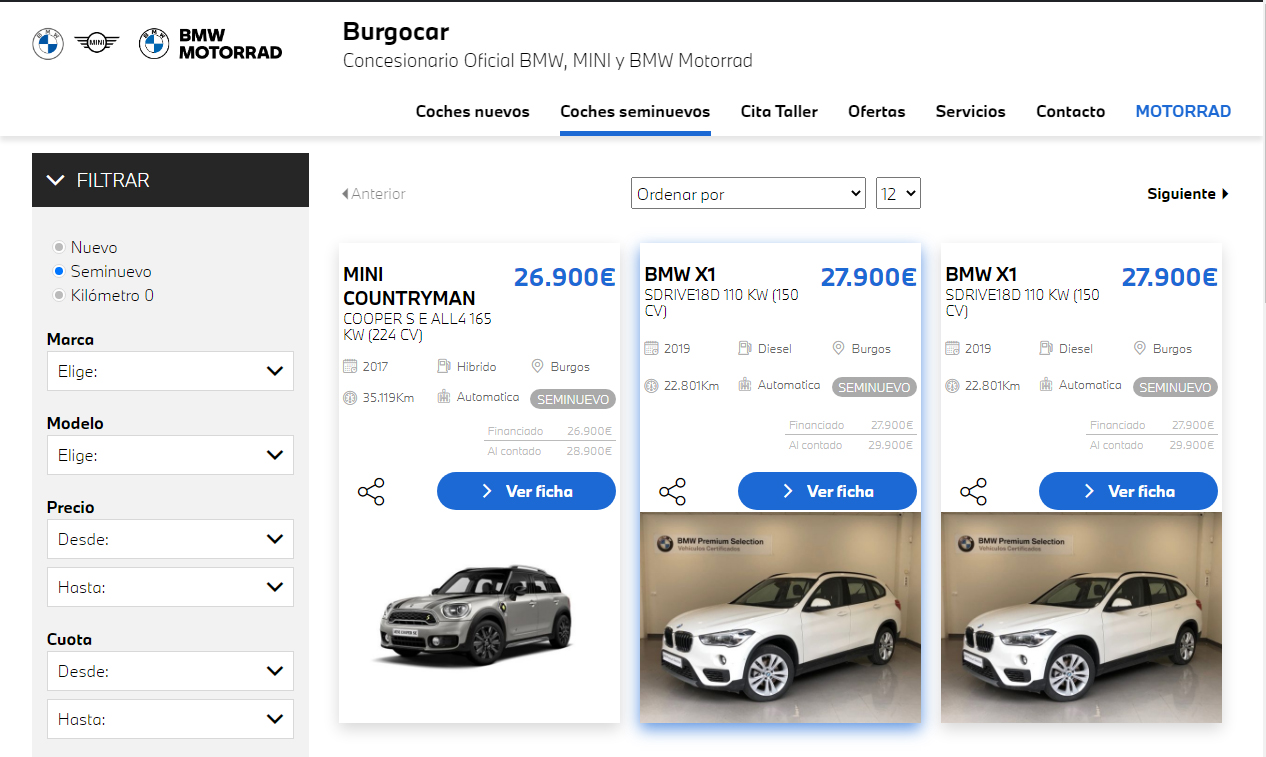The width and height of the screenshot is (1266, 757).
Task: Click the Híbrido fuel type text
Action: click(x=477, y=367)
